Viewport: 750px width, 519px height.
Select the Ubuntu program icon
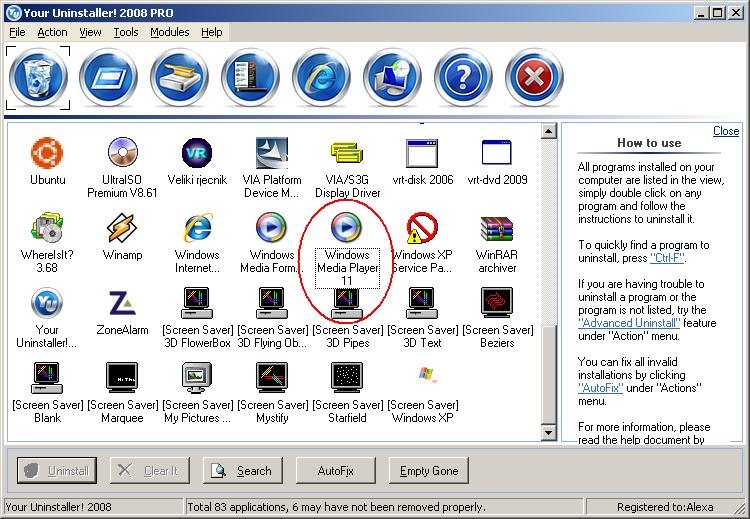(47, 154)
